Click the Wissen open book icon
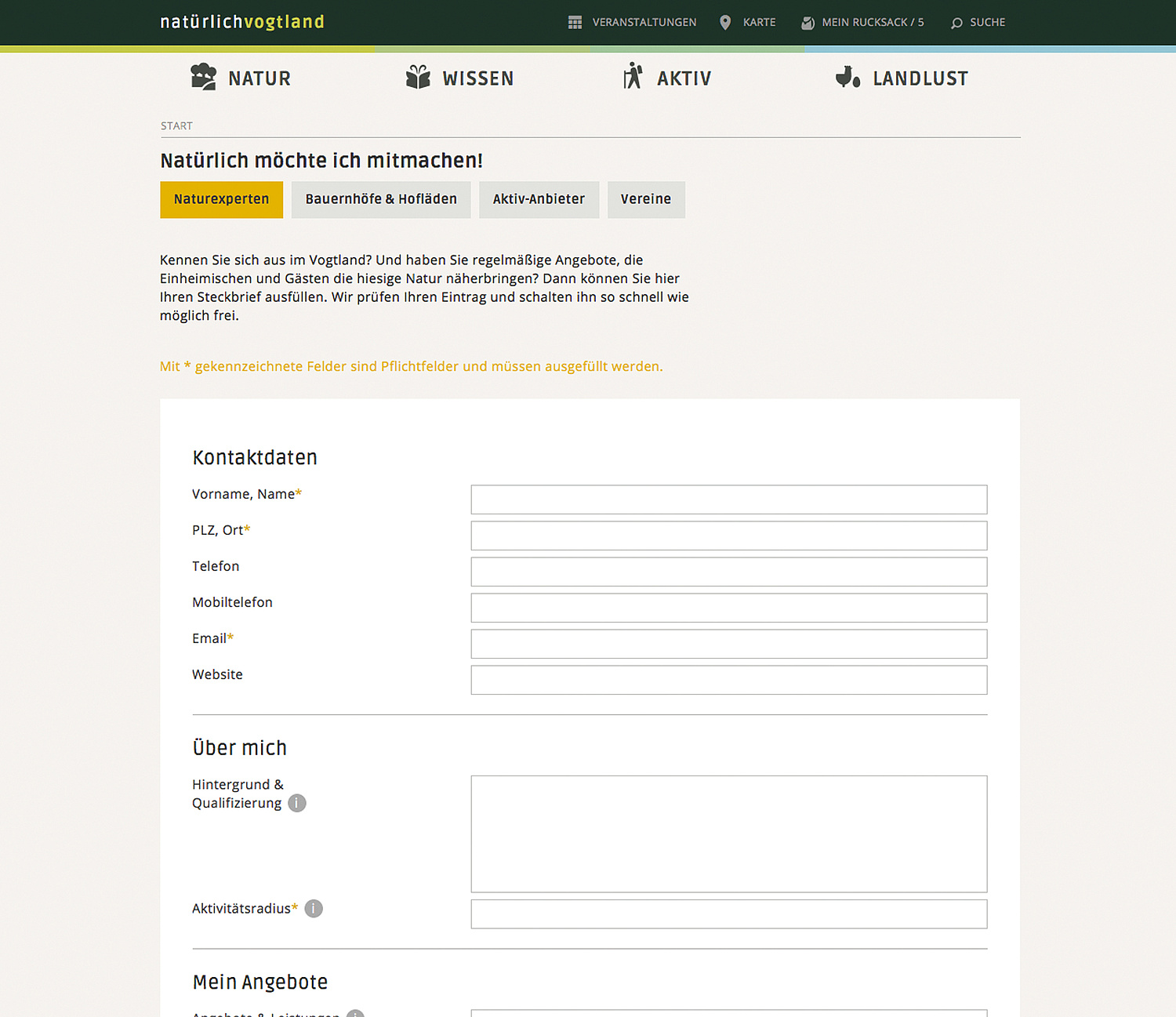The image size is (1176, 1017). coord(418,77)
